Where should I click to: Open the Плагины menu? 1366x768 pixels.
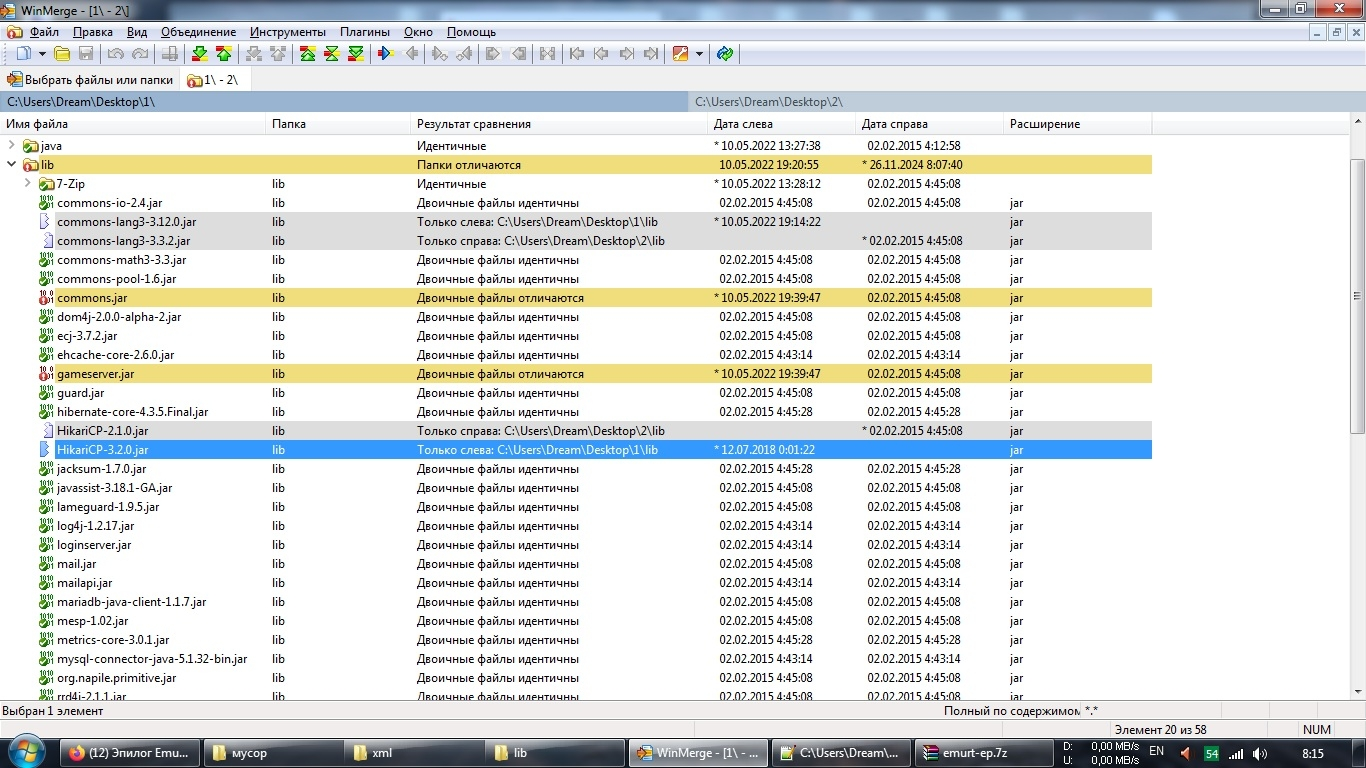(x=365, y=32)
